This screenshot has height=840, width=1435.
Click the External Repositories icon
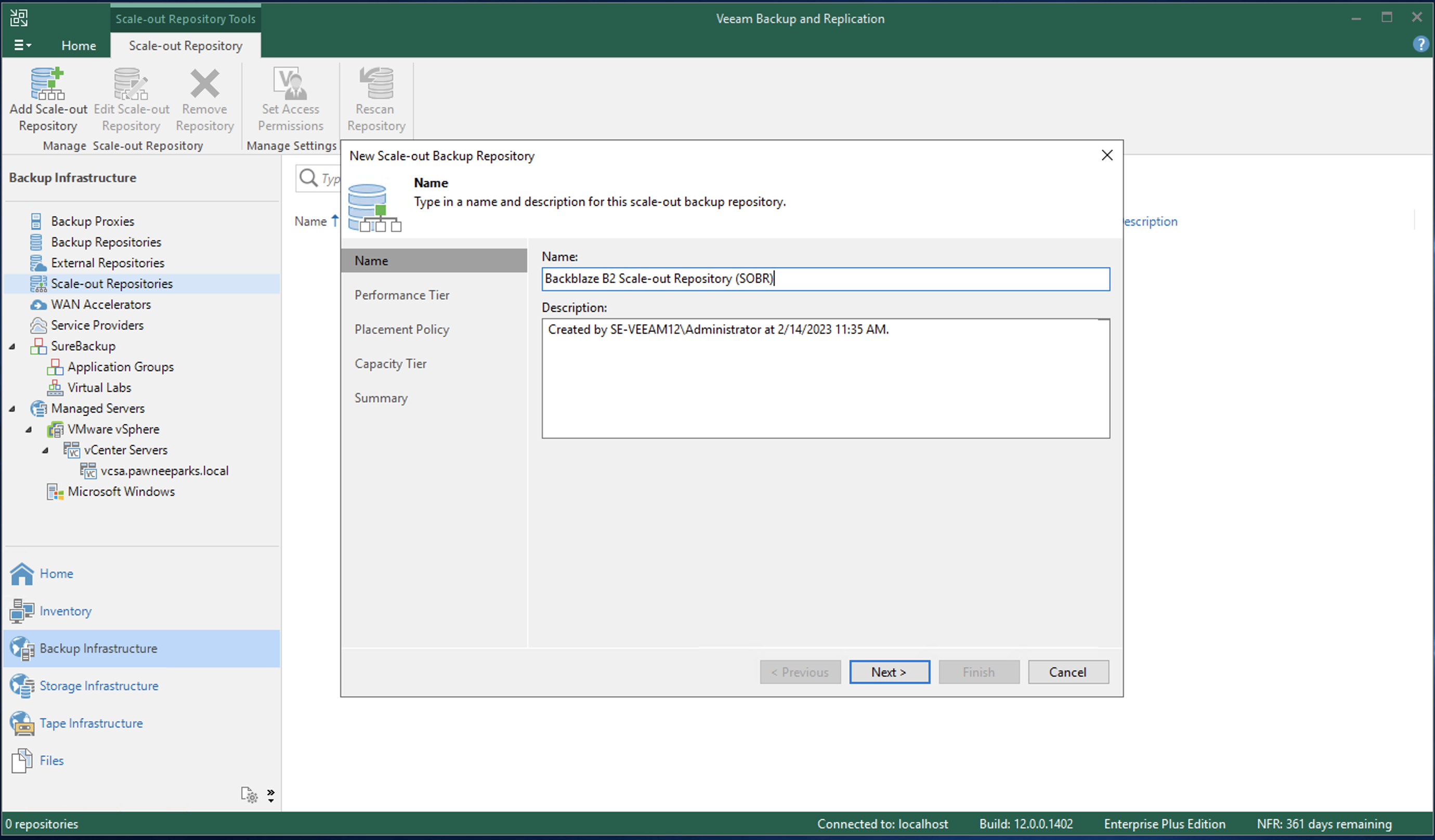[37, 262]
